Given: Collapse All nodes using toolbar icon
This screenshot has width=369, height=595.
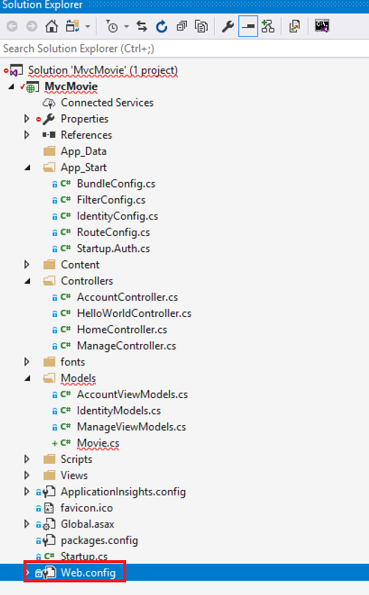Looking at the screenshot, I should pyautogui.click(x=182, y=26).
